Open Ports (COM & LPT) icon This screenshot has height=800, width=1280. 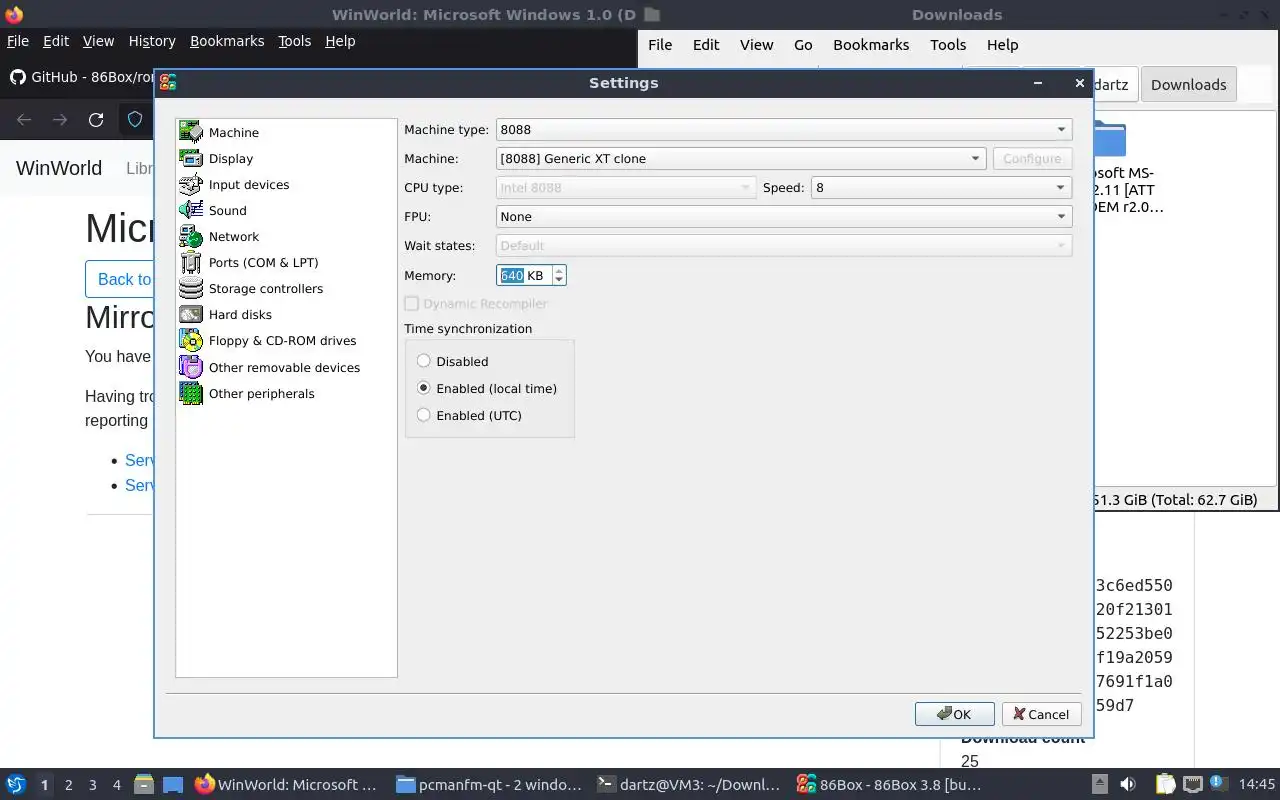191,262
